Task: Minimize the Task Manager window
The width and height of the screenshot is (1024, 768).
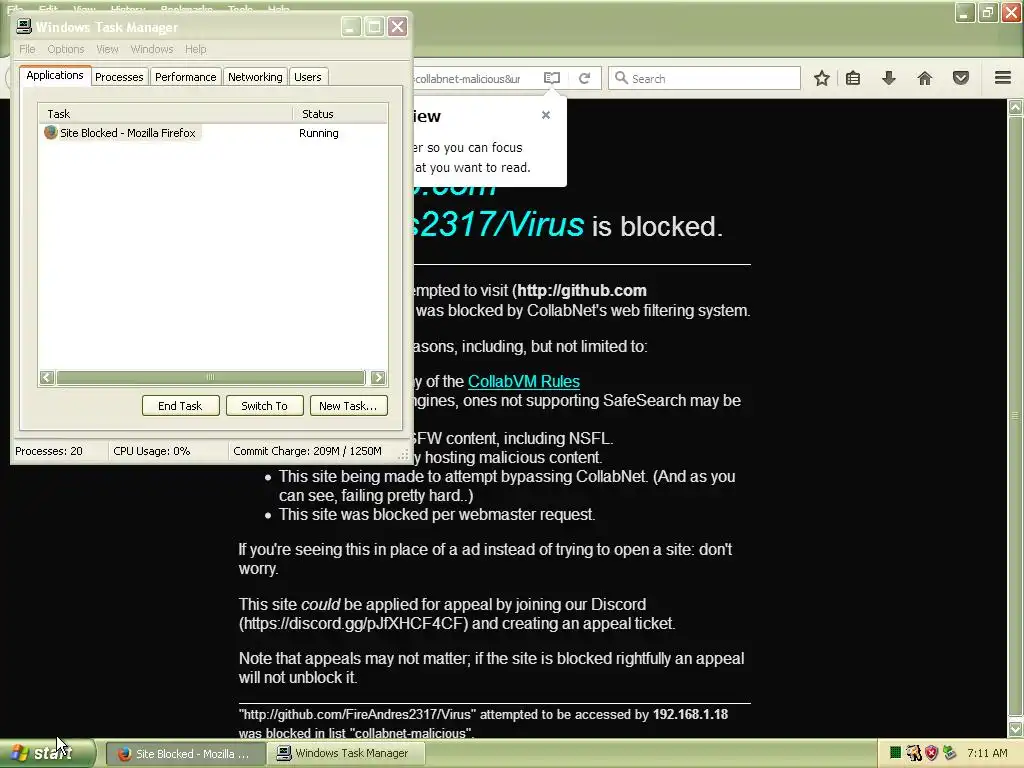Action: [x=351, y=27]
